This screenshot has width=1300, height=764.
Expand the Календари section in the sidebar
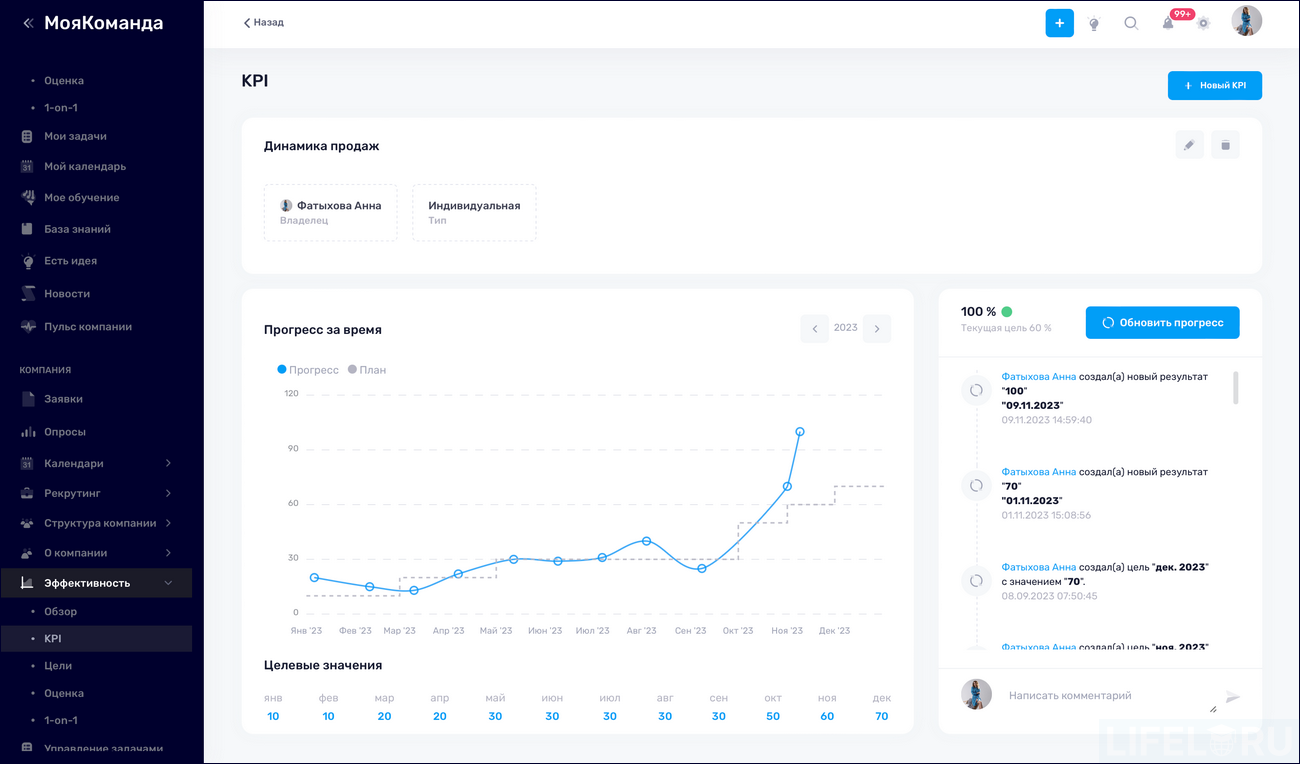click(72, 462)
